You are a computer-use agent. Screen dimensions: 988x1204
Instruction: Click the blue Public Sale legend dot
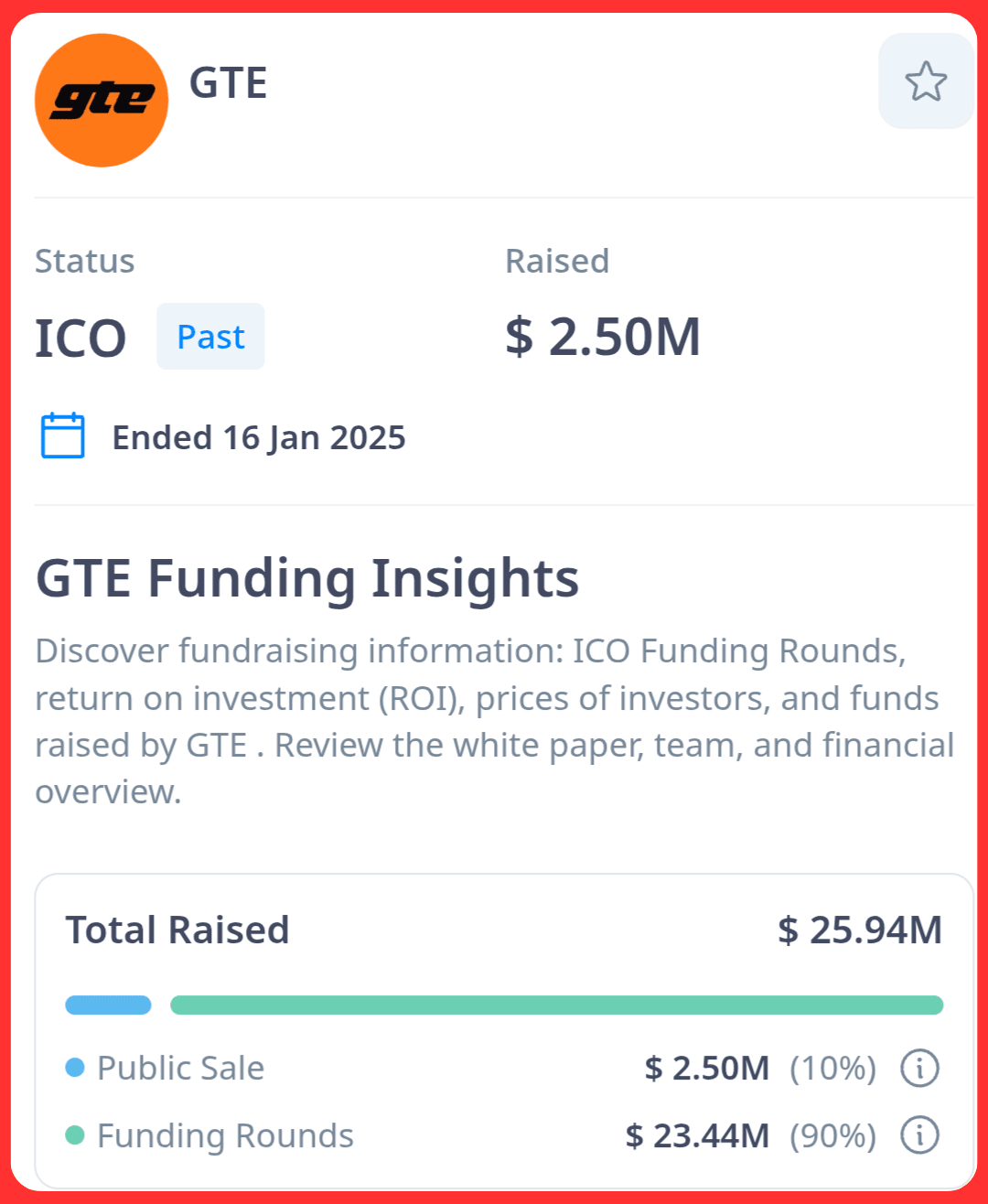tap(75, 1068)
